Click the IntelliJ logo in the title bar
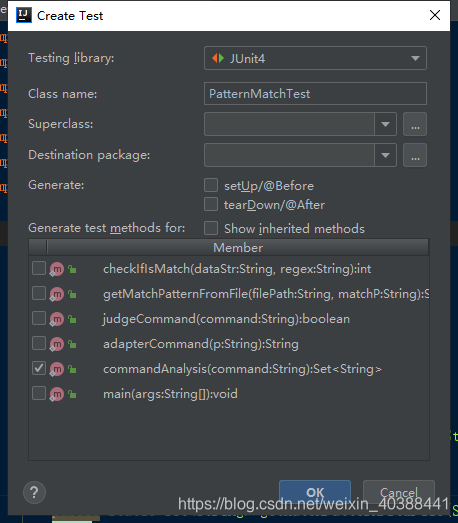Screen dimensions: 458x523 pos(24,15)
